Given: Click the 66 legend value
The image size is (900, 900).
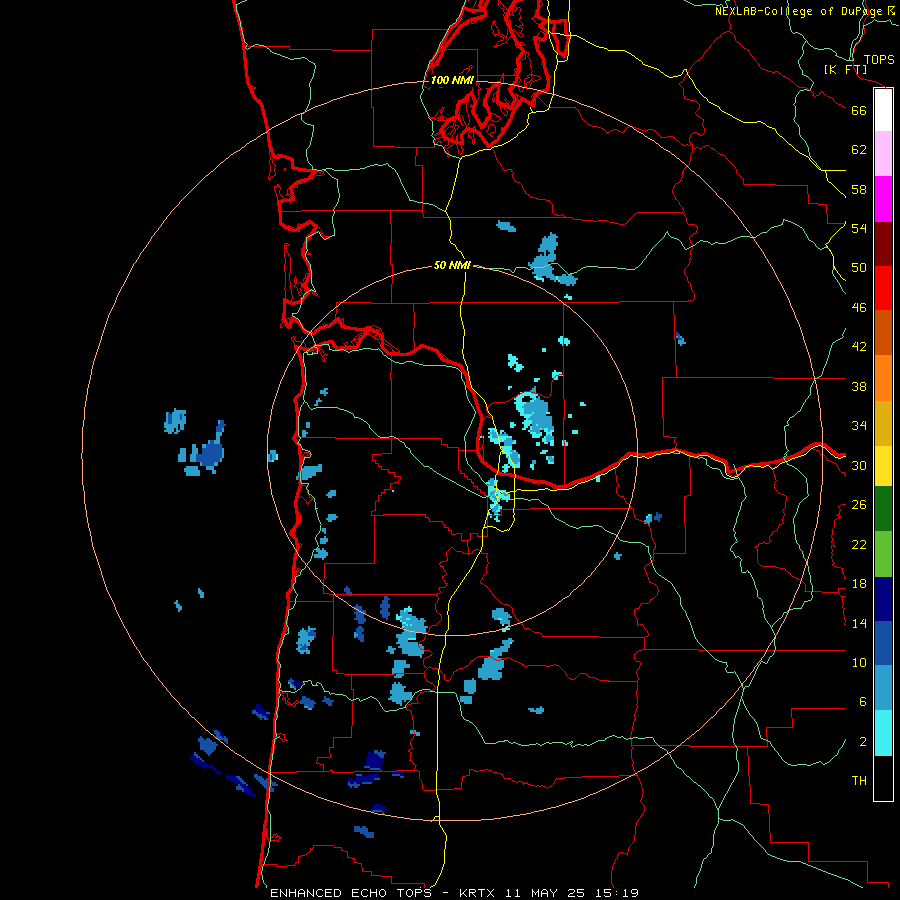Looking at the screenshot, I should tap(859, 110).
